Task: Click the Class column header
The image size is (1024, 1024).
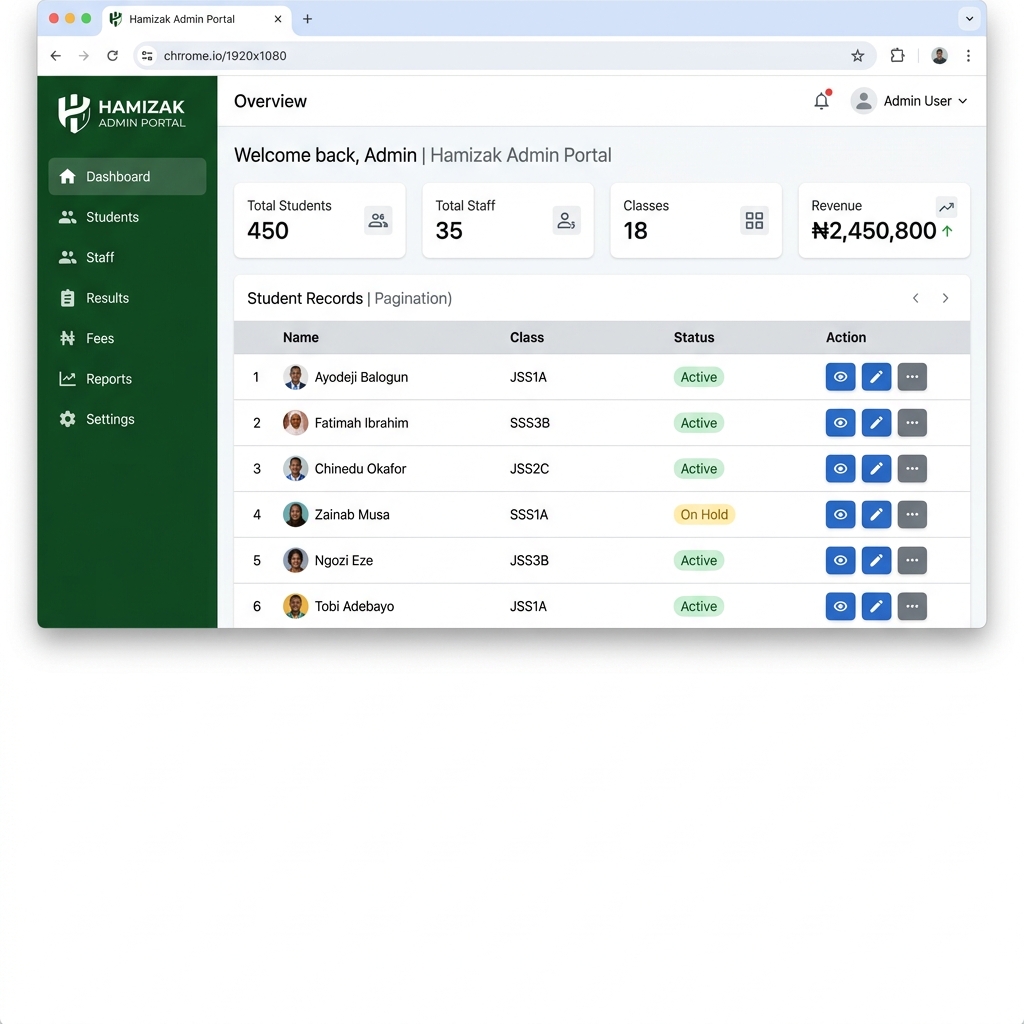Action: (526, 337)
